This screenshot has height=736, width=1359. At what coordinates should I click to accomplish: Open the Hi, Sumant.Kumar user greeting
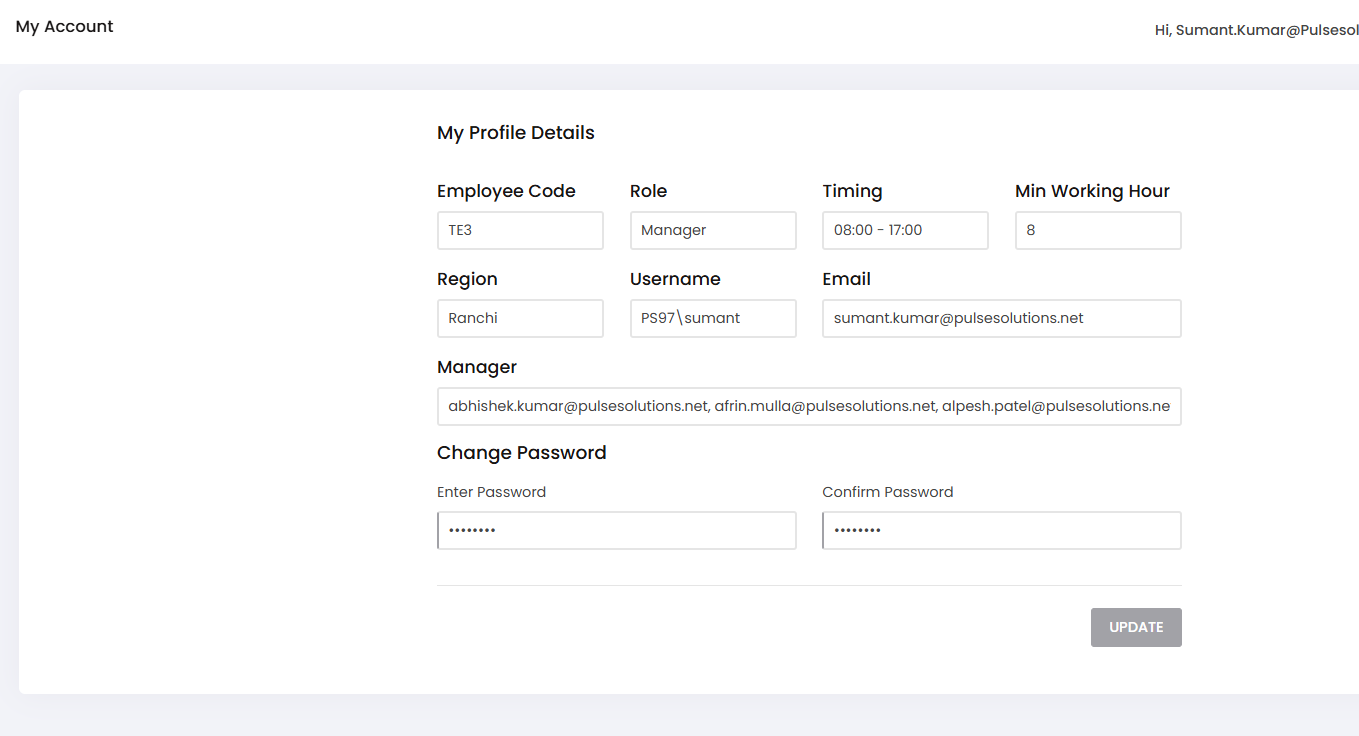click(x=1256, y=30)
